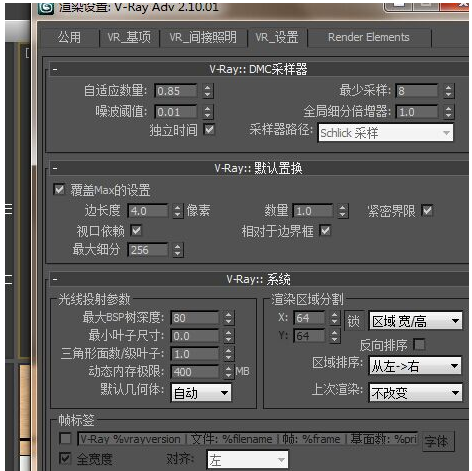Switch to the 公用 tab
This screenshot has height=471, width=472.
coord(69,37)
